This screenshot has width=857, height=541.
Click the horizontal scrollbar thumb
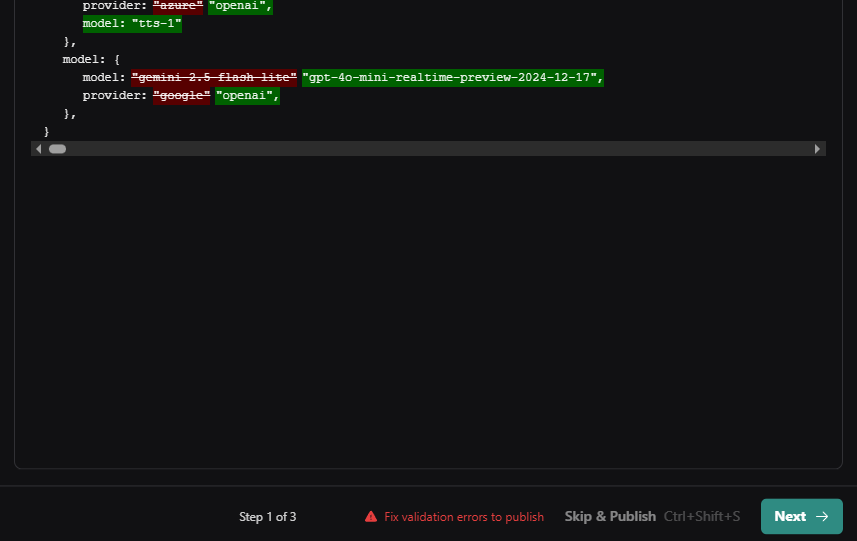click(57, 149)
